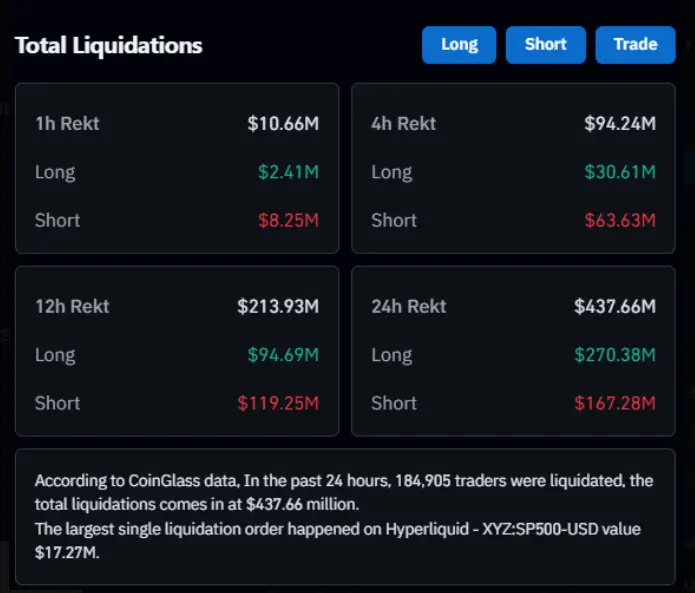Click the 4h total value $94.24M
This screenshot has height=593, width=695.
(x=620, y=124)
